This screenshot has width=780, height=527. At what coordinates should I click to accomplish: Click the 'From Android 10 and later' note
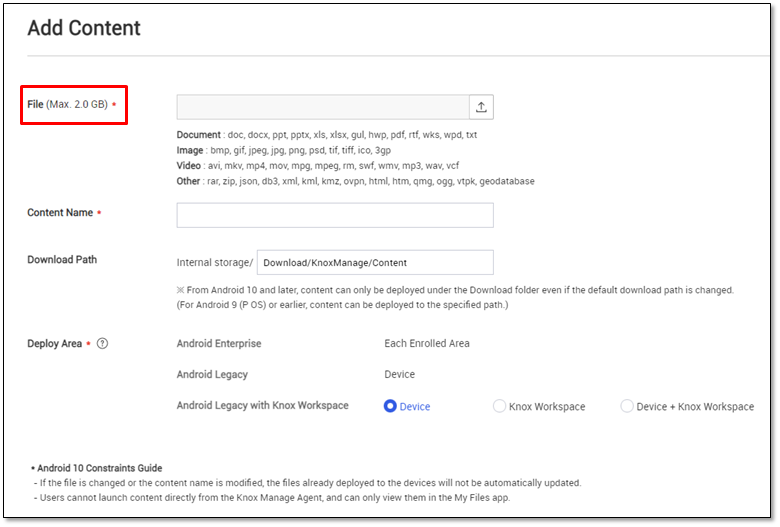tap(455, 290)
